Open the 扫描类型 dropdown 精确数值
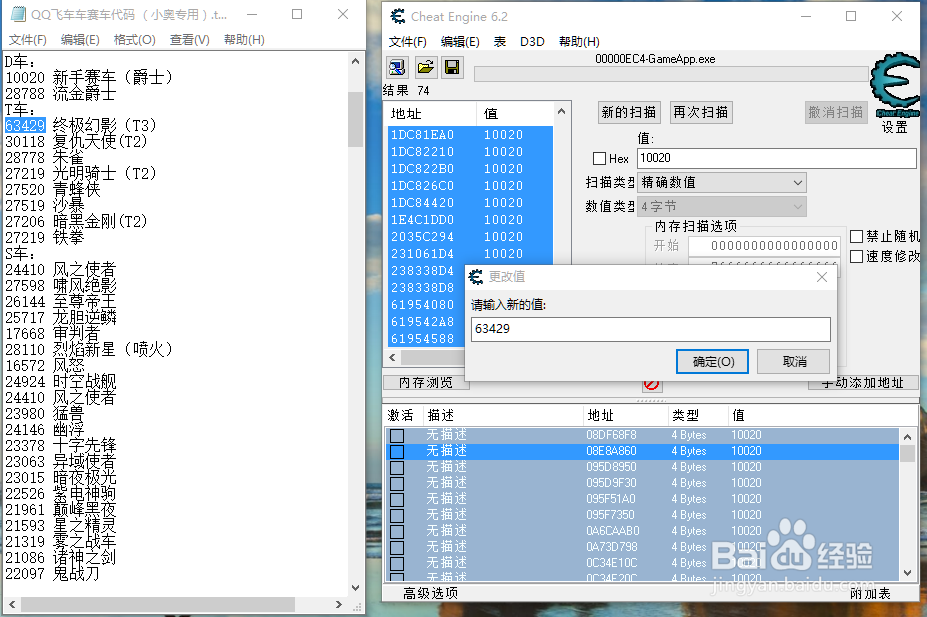This screenshot has width=927, height=617. [x=722, y=183]
